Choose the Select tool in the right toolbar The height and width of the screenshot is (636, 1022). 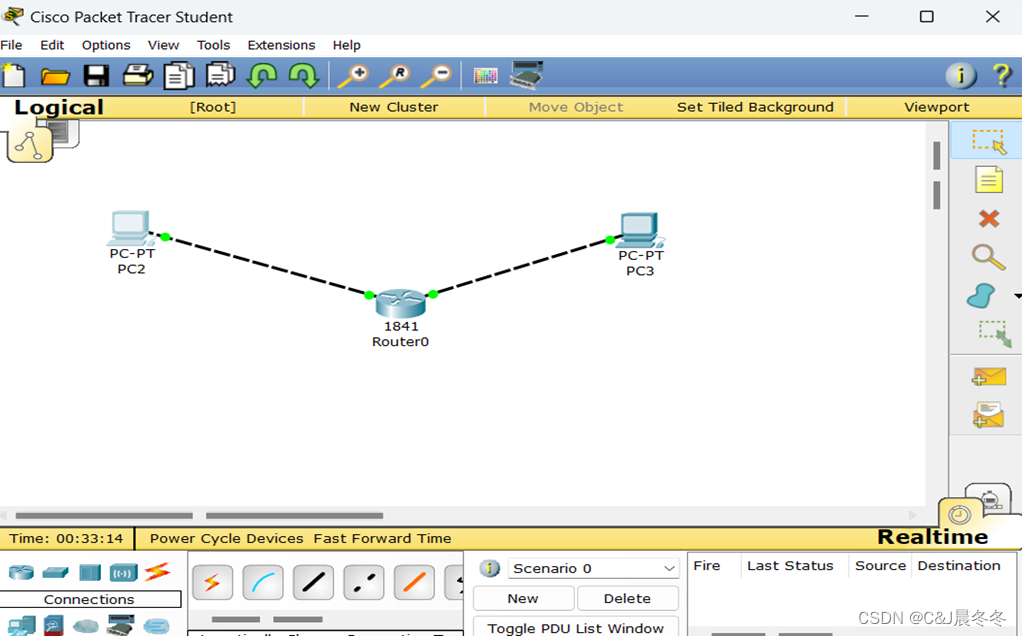989,141
